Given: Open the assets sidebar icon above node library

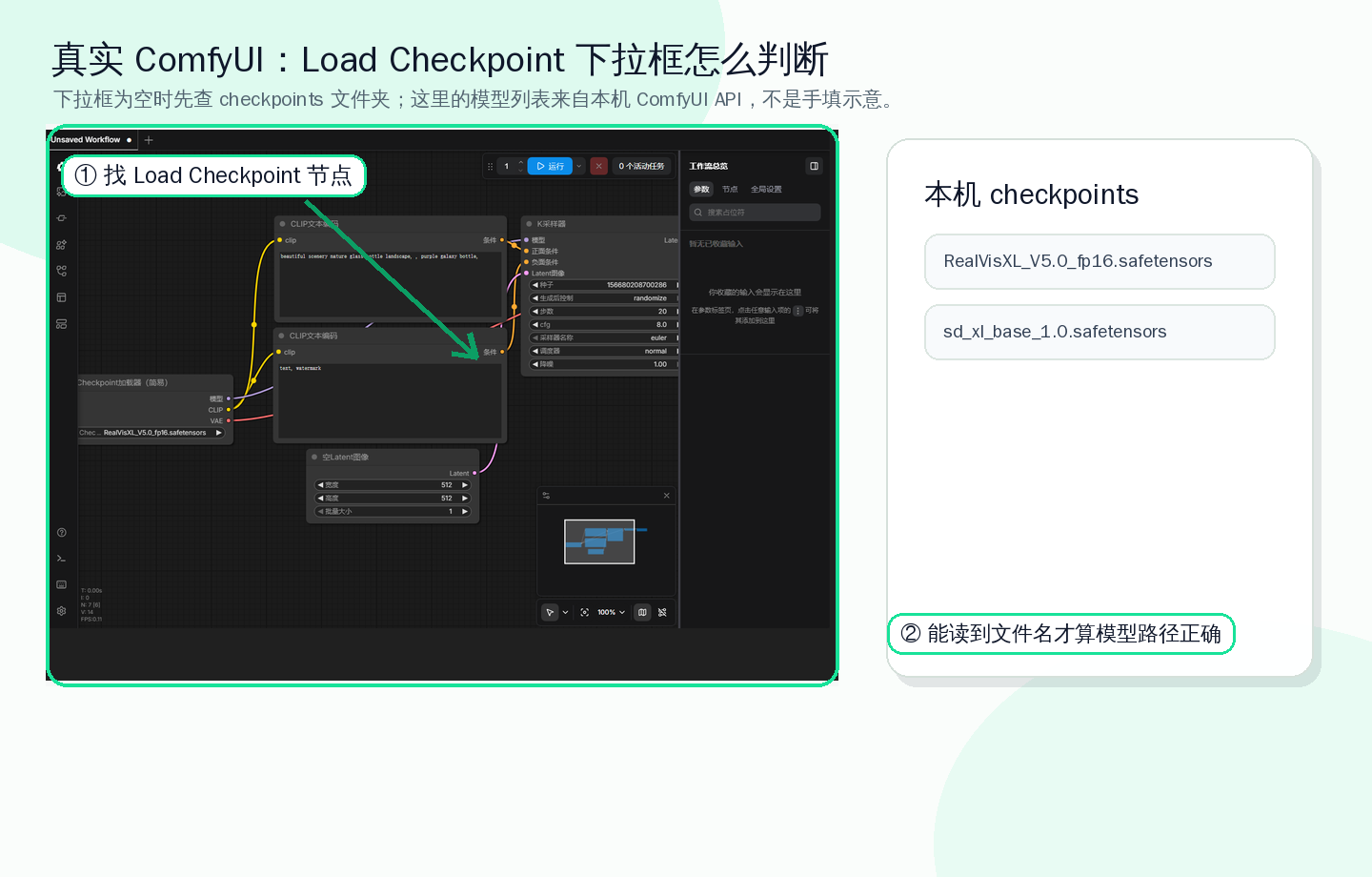Looking at the screenshot, I should click(x=61, y=192).
